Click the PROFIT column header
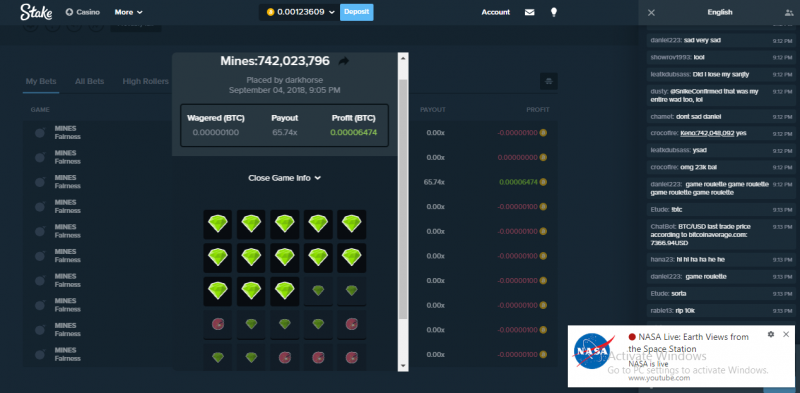This screenshot has height=393, width=800. [538, 110]
